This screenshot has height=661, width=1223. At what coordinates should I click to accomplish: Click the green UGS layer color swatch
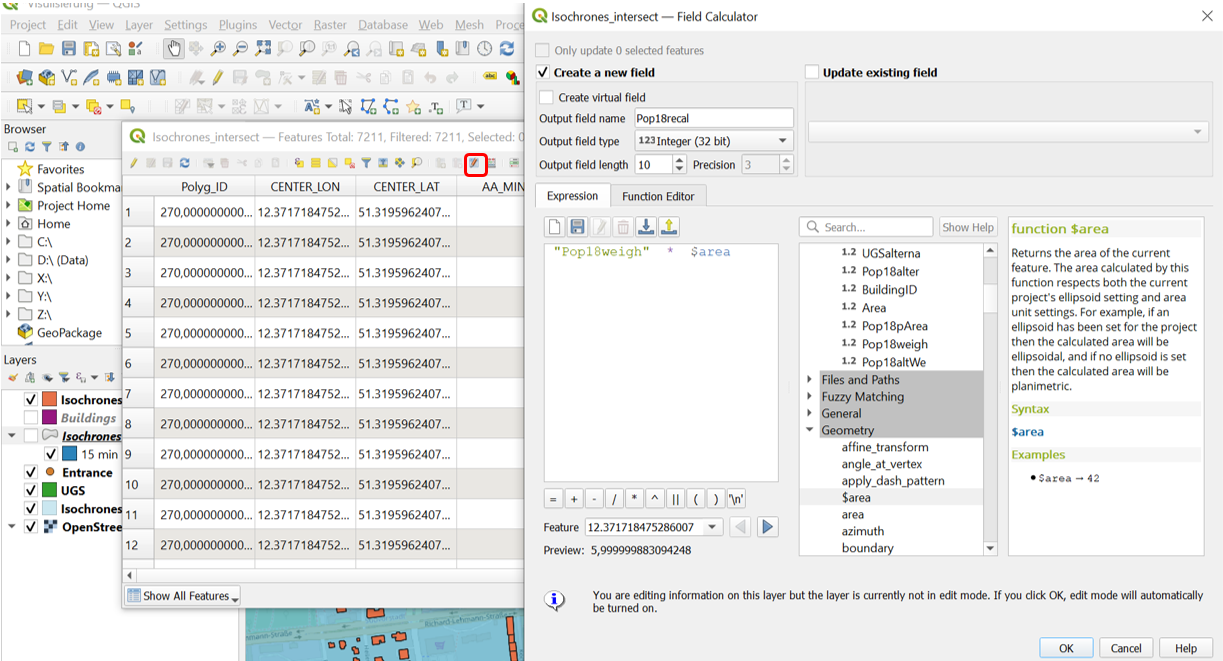49,490
